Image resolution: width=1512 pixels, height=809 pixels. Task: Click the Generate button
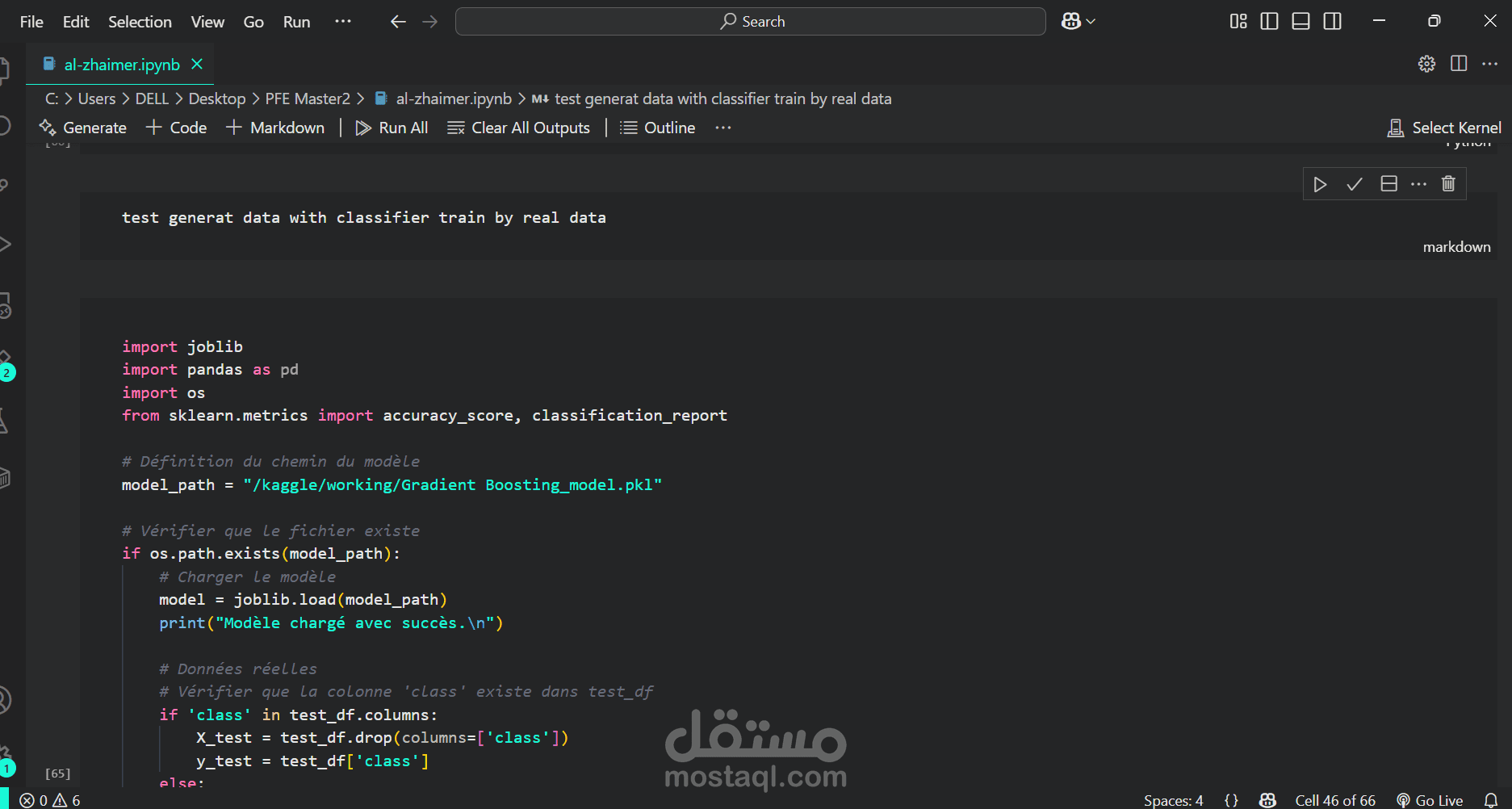tap(83, 128)
